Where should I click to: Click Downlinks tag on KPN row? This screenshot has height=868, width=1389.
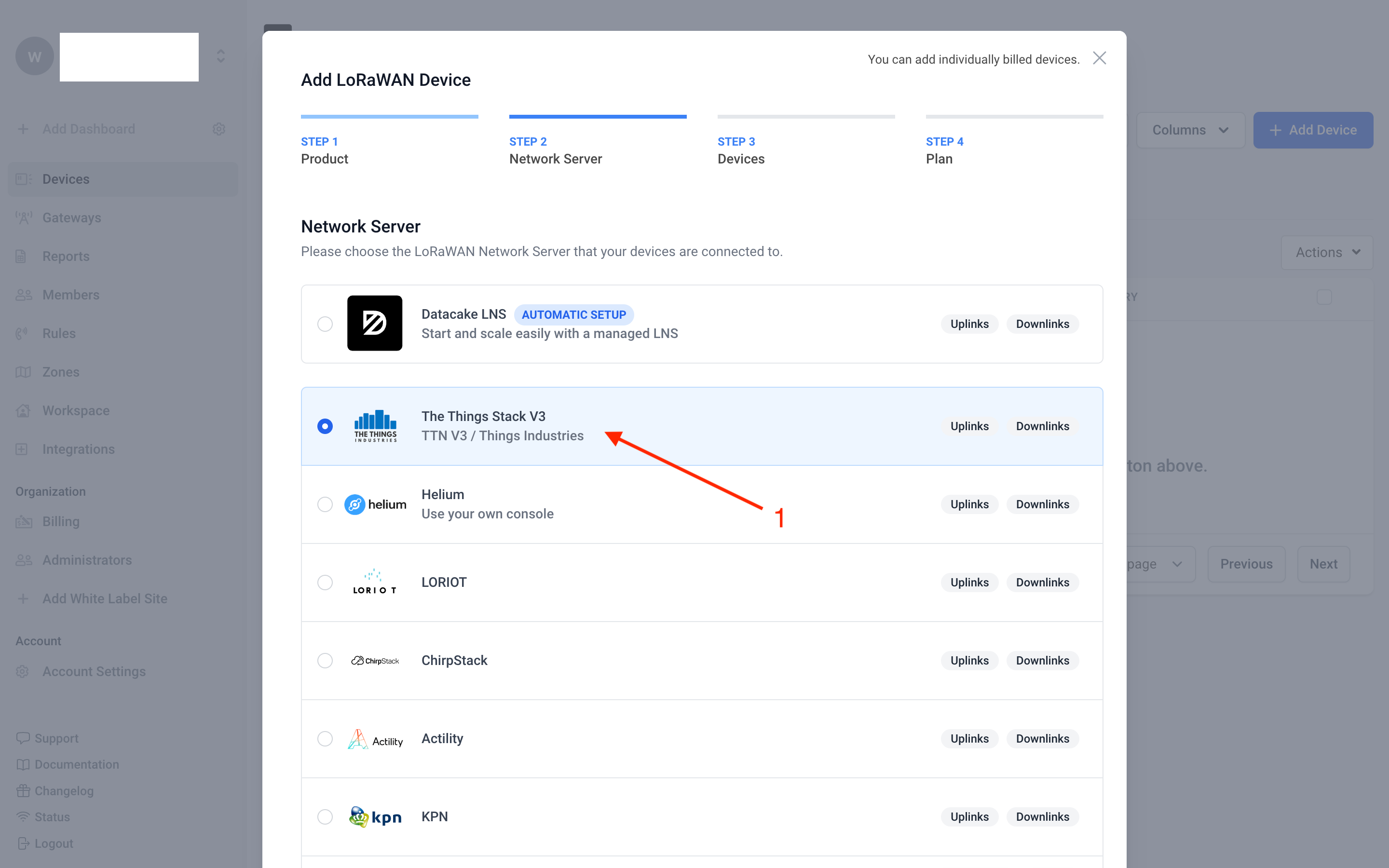(1042, 816)
